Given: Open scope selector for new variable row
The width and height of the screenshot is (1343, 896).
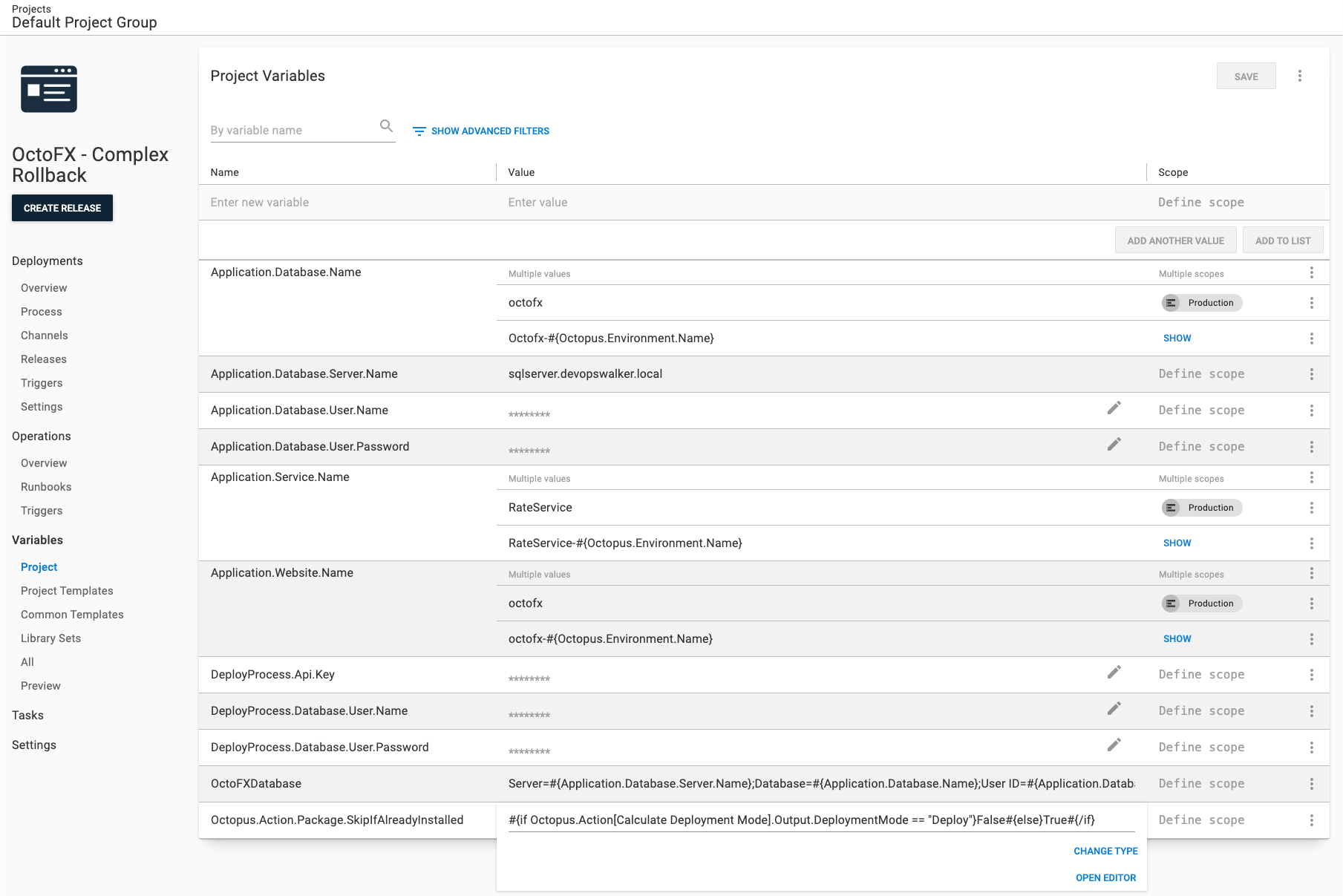Looking at the screenshot, I should pyautogui.click(x=1201, y=203).
